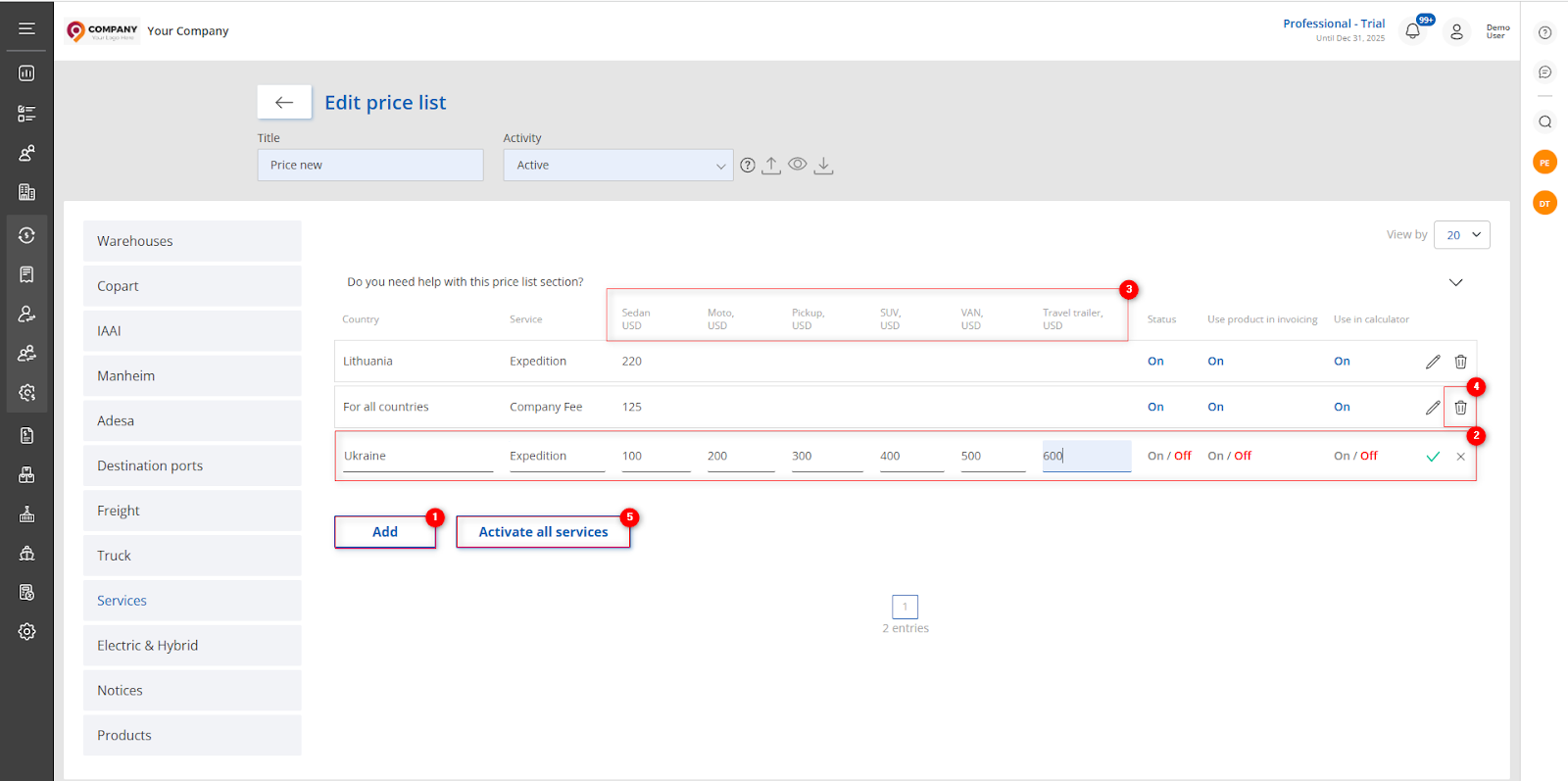The width and height of the screenshot is (1568, 781).
Task: Toggle Use product in invoicing for the Ukraine row
Action: click(x=1229, y=456)
